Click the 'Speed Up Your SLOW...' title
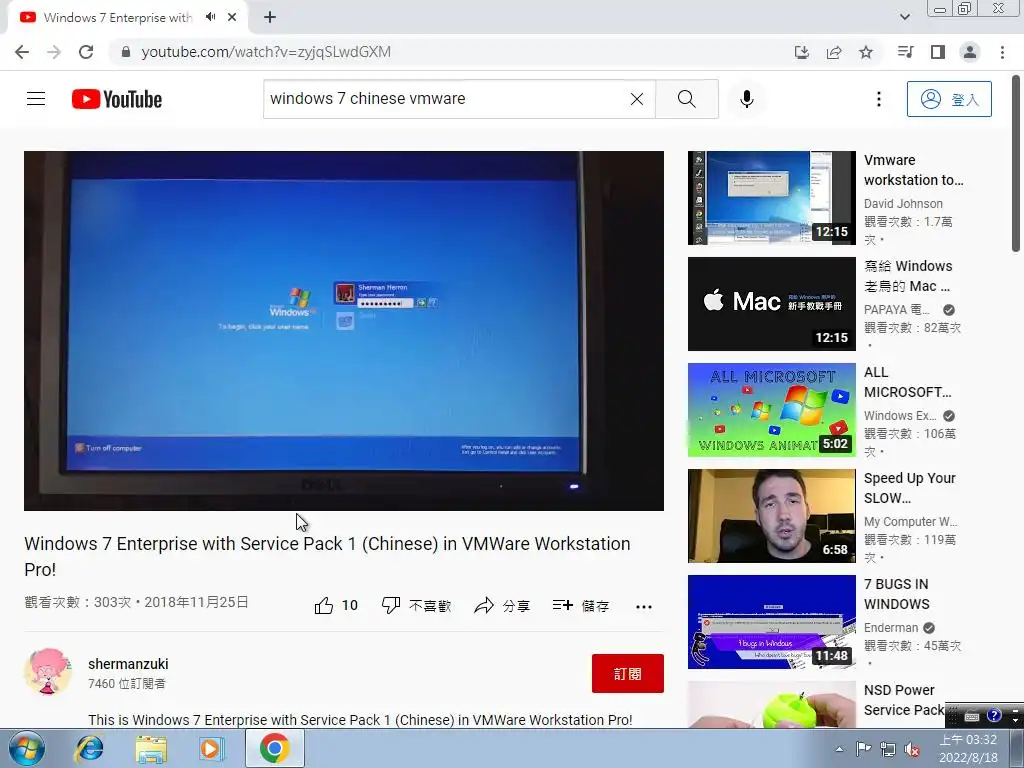1024x768 pixels. [910, 488]
